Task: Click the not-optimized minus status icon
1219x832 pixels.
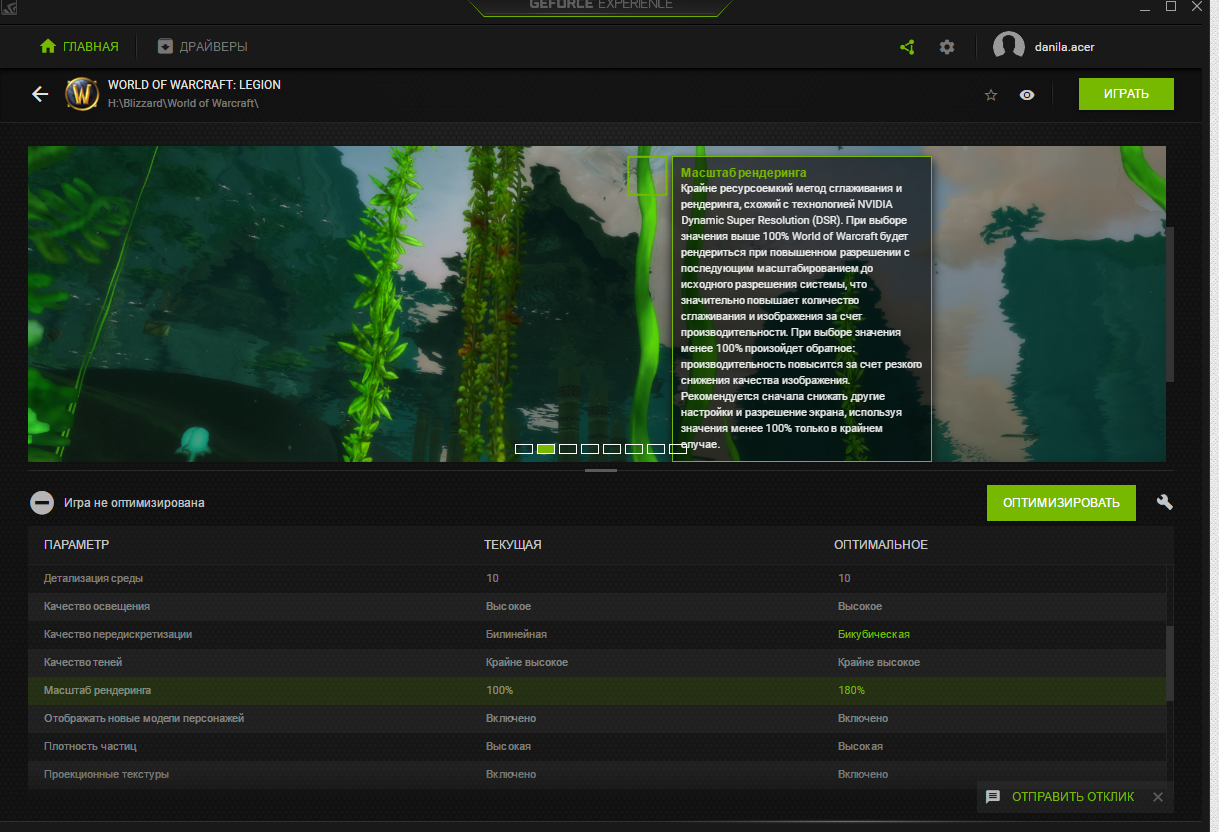Action: pyautogui.click(x=42, y=503)
